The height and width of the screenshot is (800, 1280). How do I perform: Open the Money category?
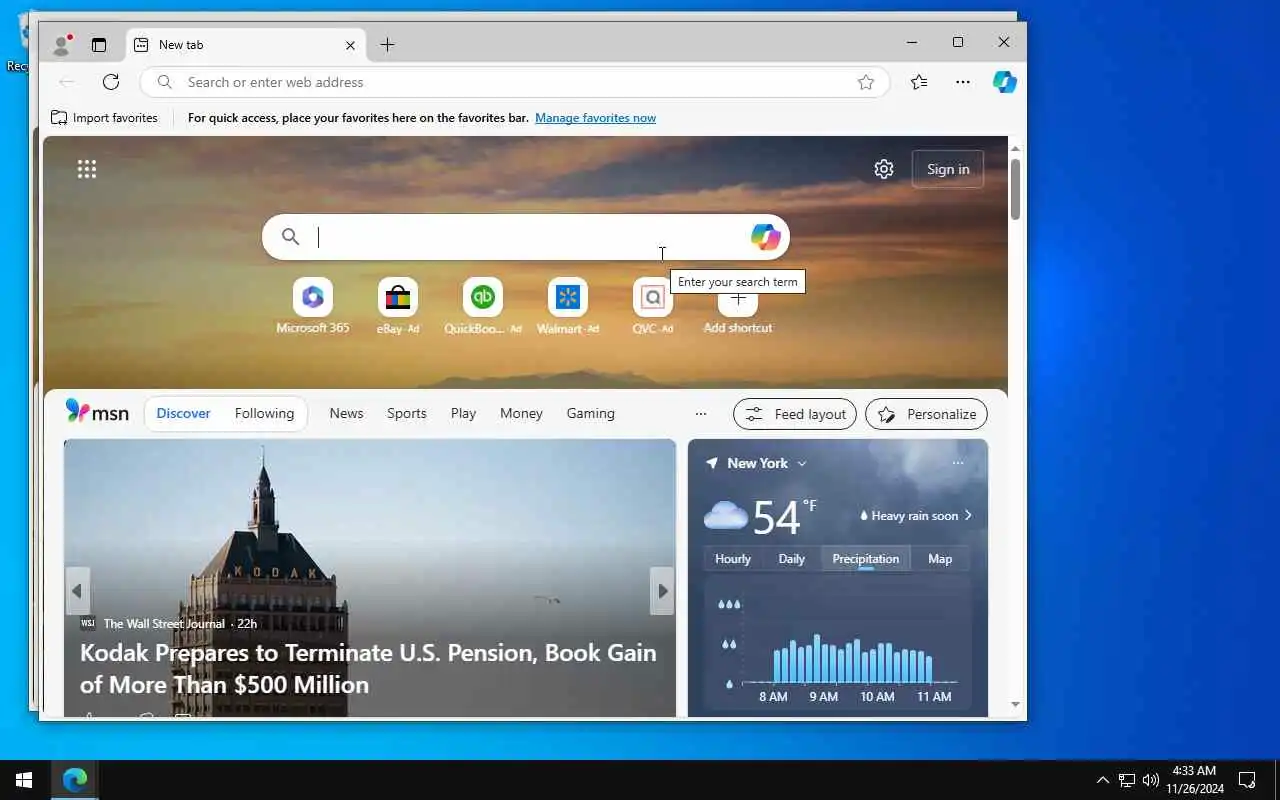[521, 413]
